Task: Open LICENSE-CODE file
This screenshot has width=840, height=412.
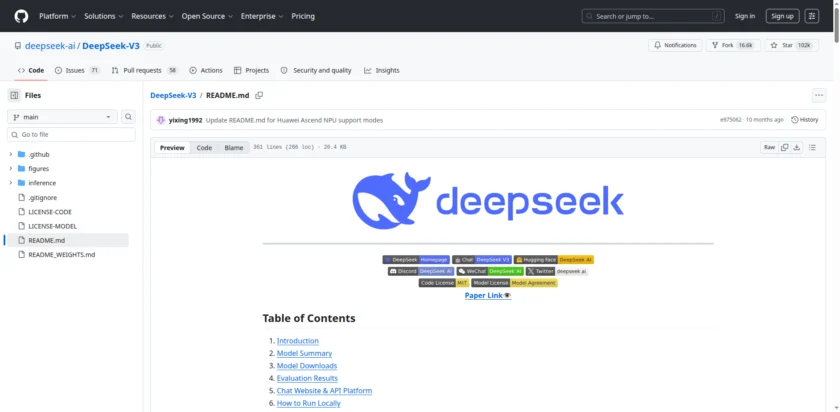Action: 50,212
